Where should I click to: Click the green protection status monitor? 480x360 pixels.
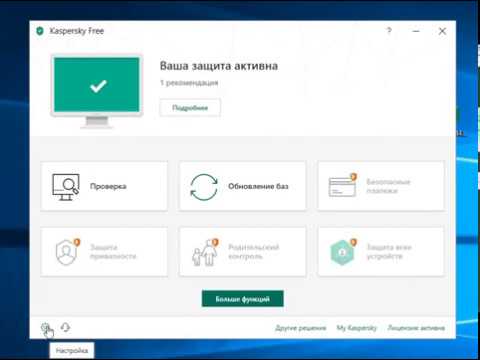pos(97,91)
